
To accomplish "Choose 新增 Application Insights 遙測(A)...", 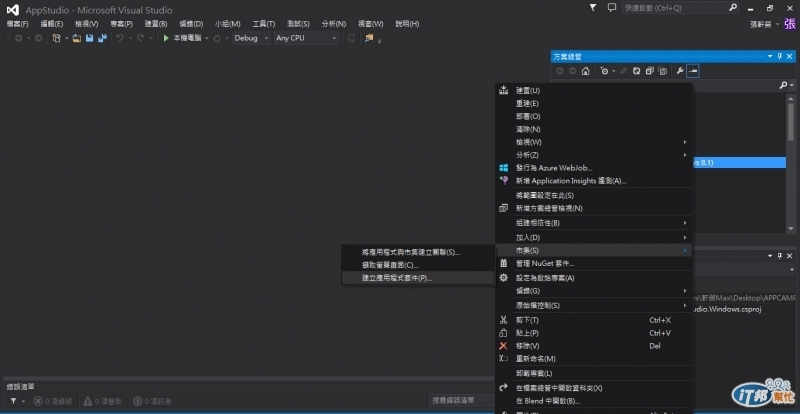I will tap(593, 181).
